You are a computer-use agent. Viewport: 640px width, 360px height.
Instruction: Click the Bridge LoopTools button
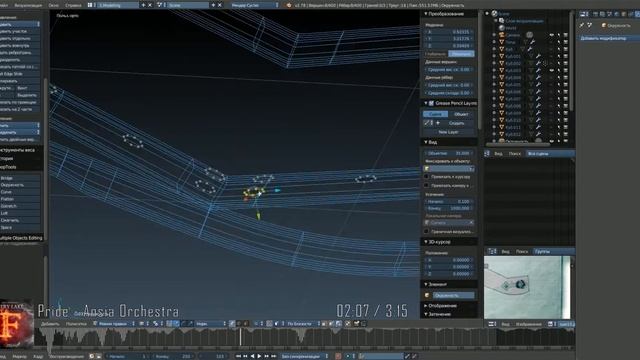click(x=20, y=178)
